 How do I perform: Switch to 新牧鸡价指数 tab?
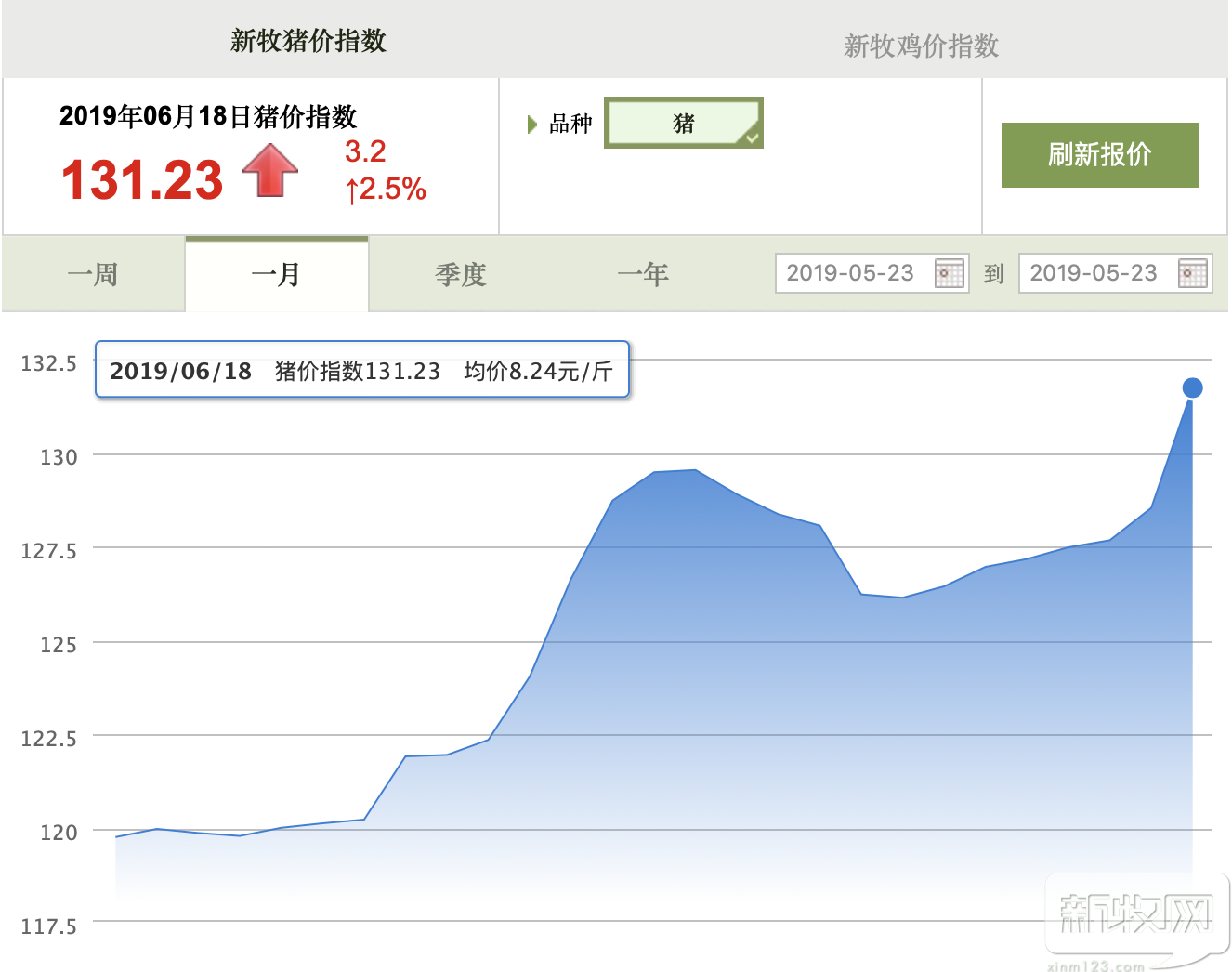920,46
